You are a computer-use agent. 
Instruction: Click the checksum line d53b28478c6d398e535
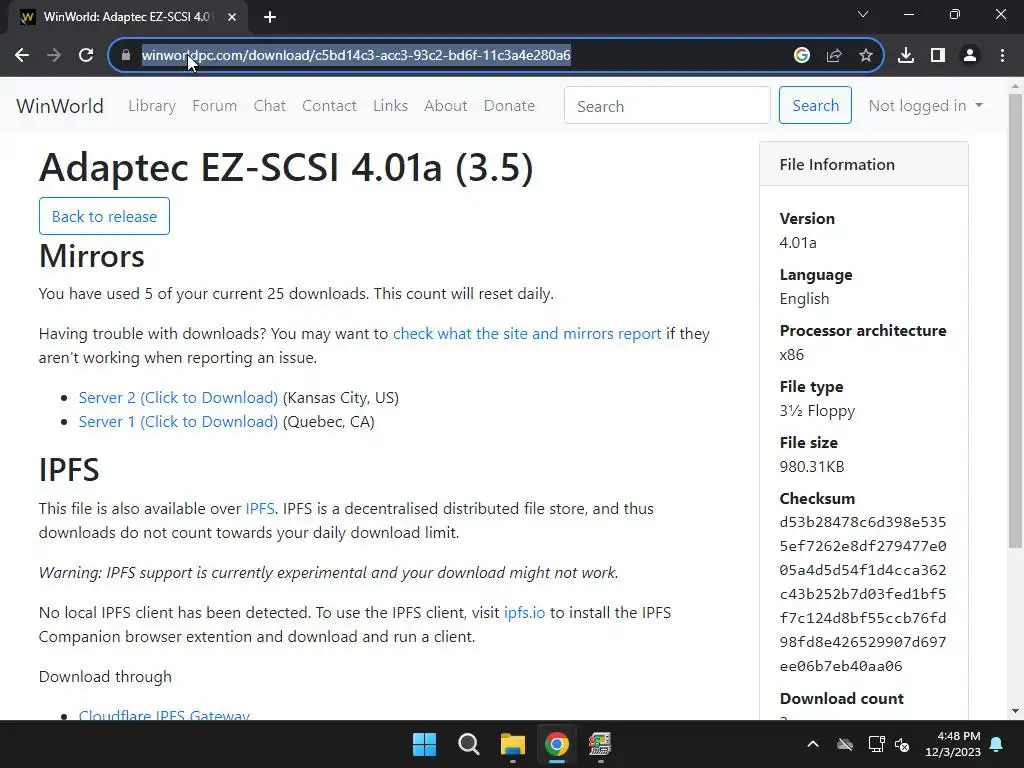click(863, 522)
